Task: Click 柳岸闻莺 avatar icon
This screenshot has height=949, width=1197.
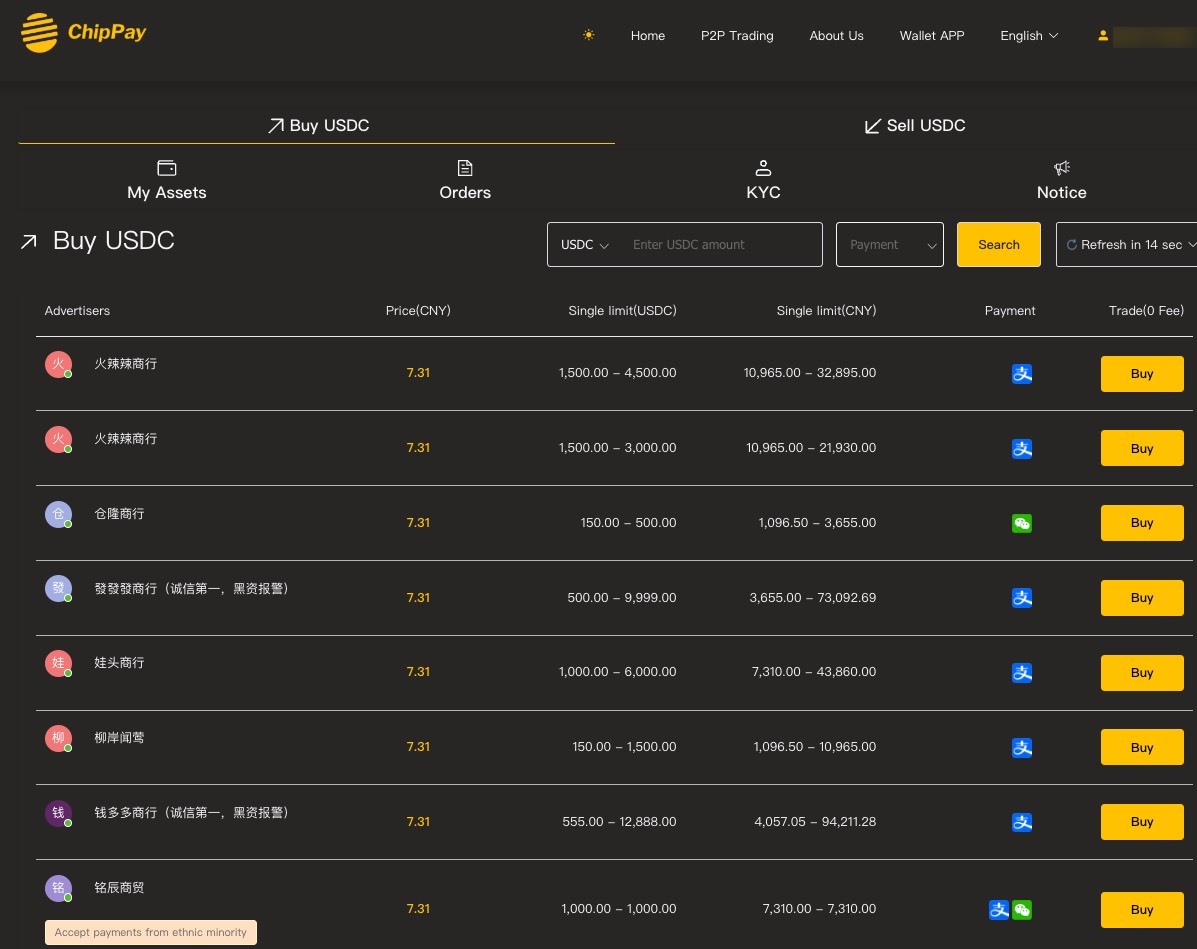Action: tap(59, 738)
